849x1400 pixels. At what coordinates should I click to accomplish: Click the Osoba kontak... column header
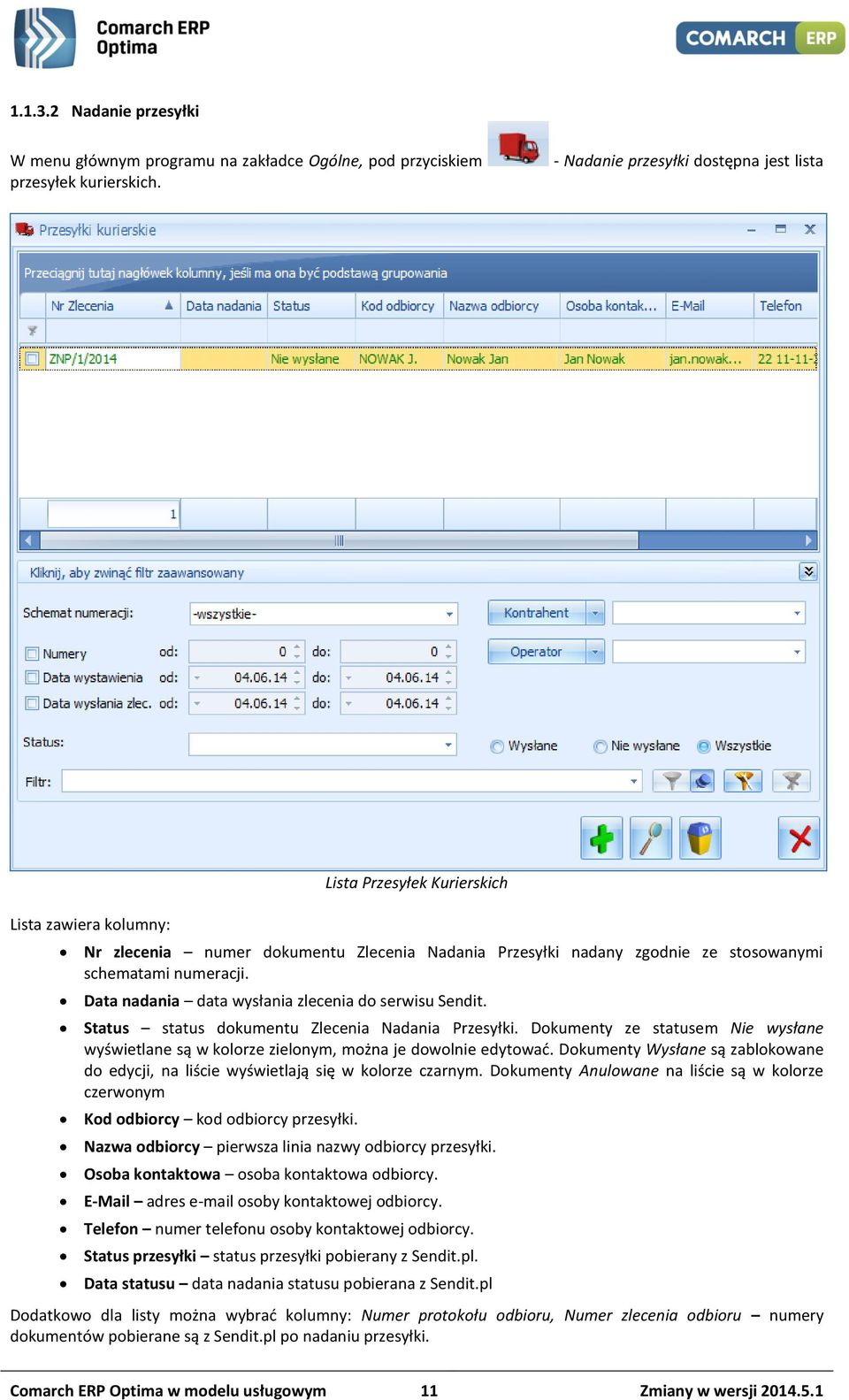[611, 306]
